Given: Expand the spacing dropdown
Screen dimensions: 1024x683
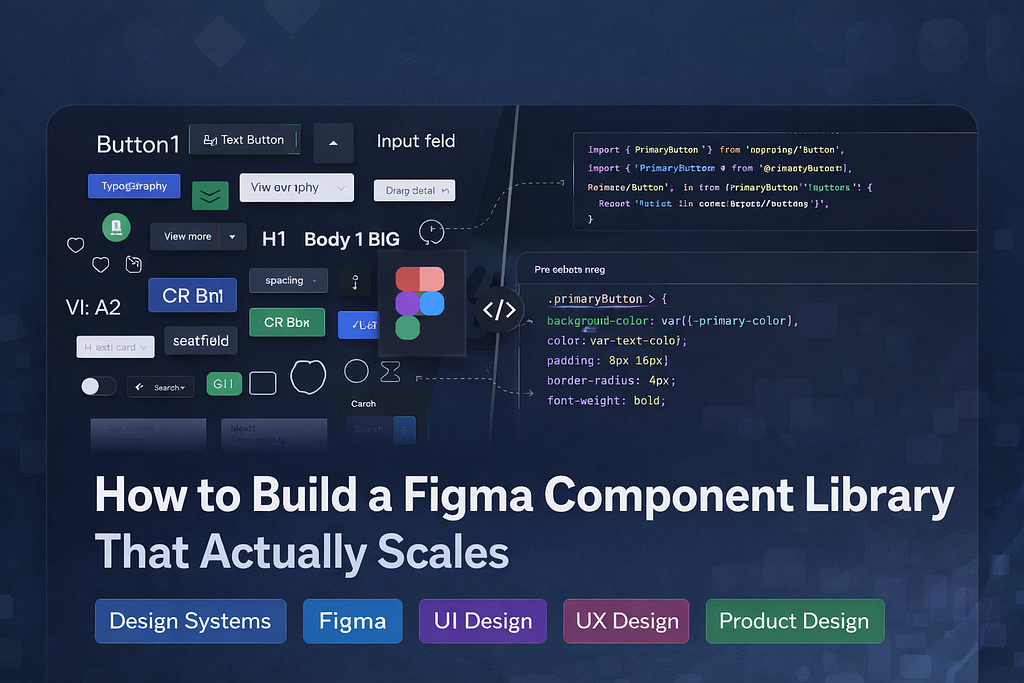Looking at the screenshot, I should tap(288, 281).
